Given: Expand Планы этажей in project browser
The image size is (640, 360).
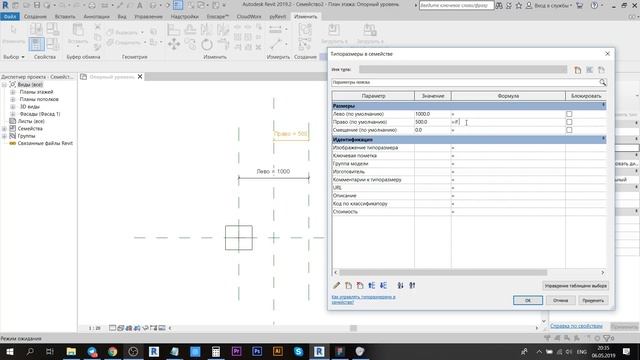Looking at the screenshot, I should point(13,92).
